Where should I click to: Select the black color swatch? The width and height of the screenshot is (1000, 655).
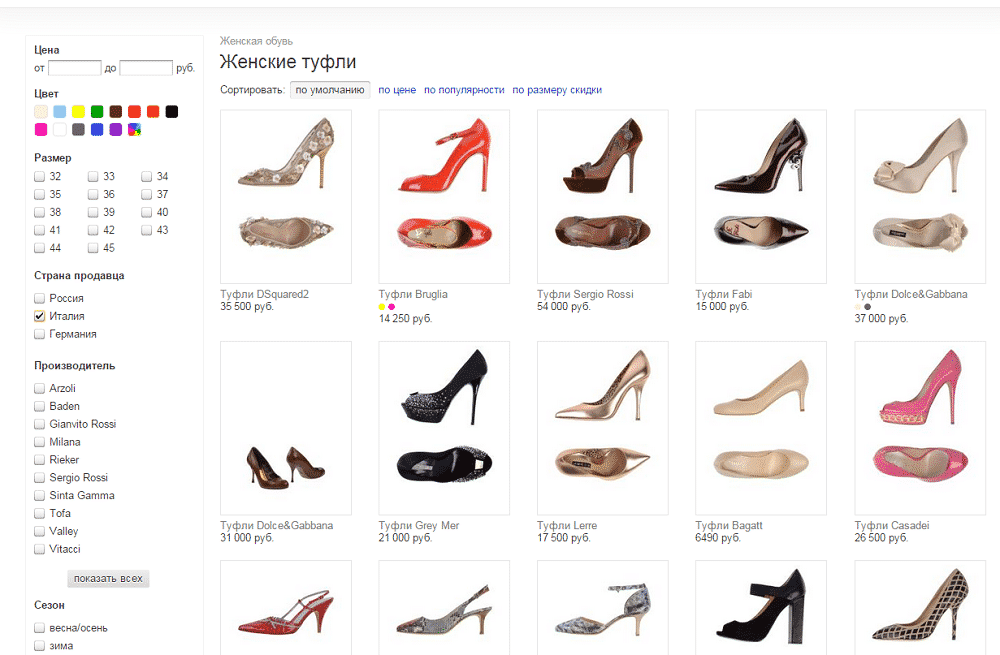tap(172, 112)
